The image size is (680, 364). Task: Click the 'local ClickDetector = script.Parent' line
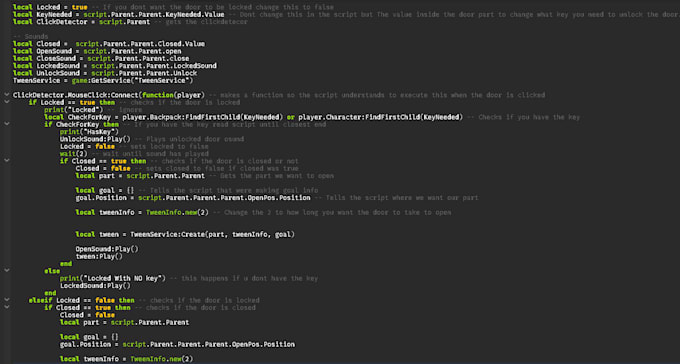pos(82,22)
